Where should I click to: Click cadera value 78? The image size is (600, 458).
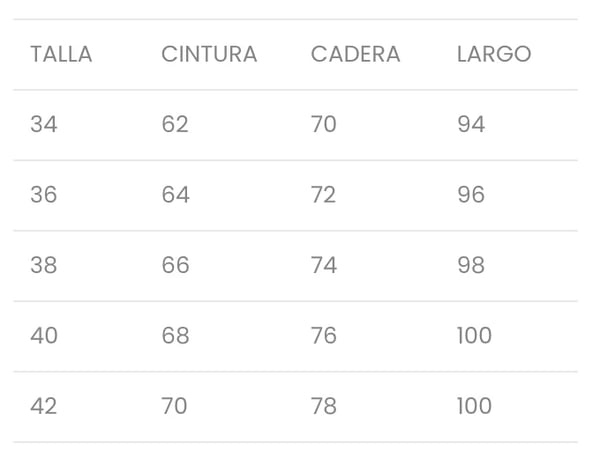click(x=324, y=406)
